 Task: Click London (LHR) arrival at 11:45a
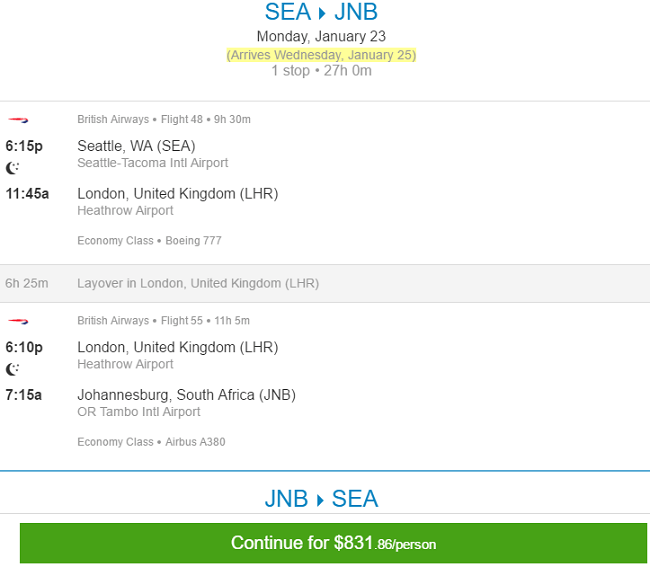[x=178, y=194]
